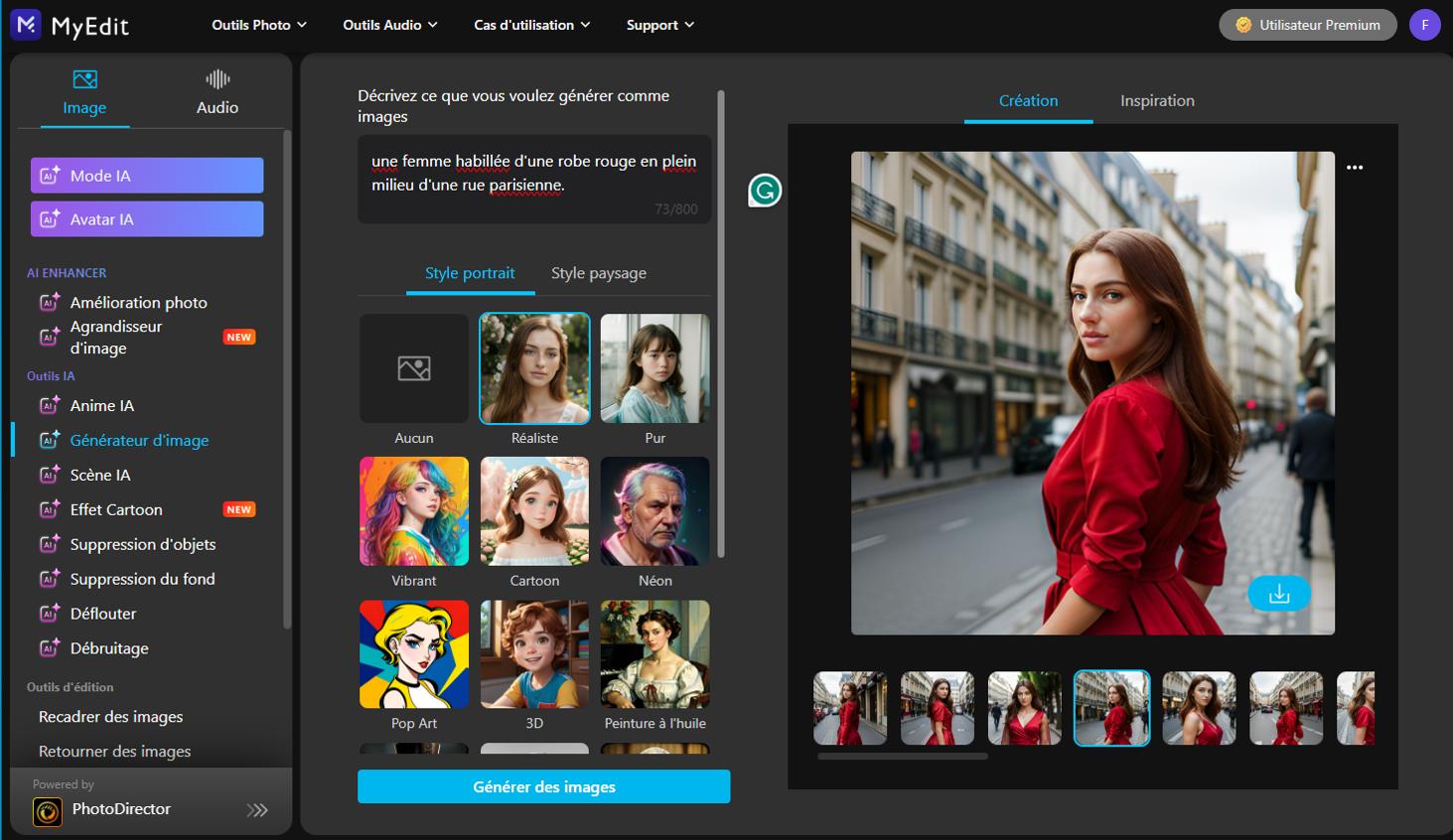Click the triple chevron next to PhotoDirector
Screen dimensions: 1453x840
[x=257, y=810]
